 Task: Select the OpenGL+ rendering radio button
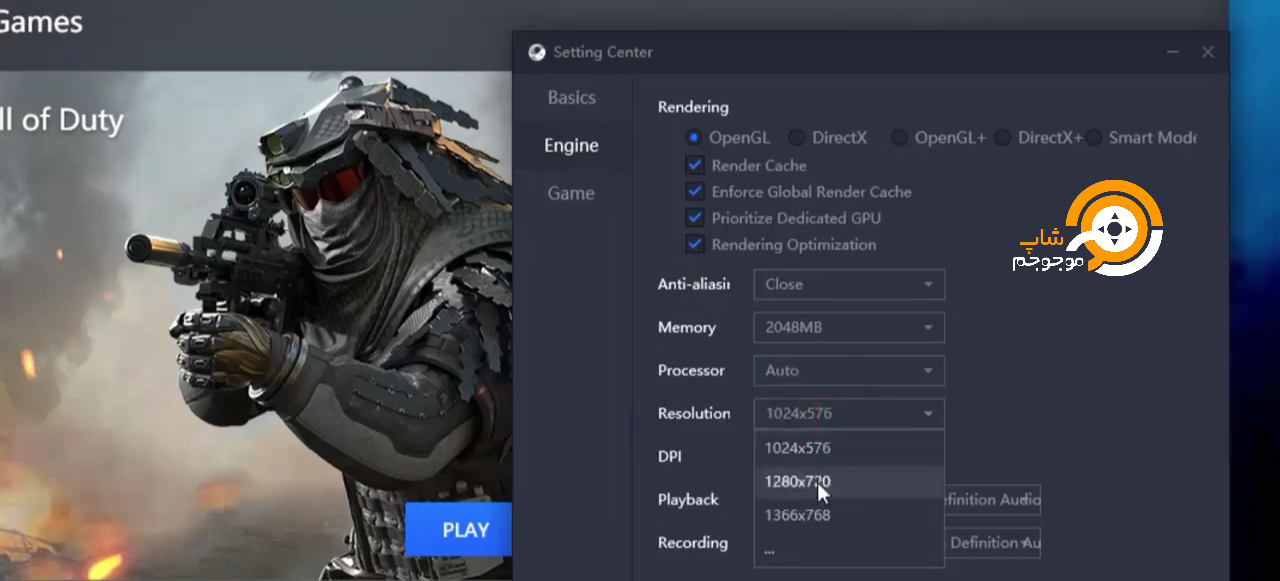tap(899, 138)
